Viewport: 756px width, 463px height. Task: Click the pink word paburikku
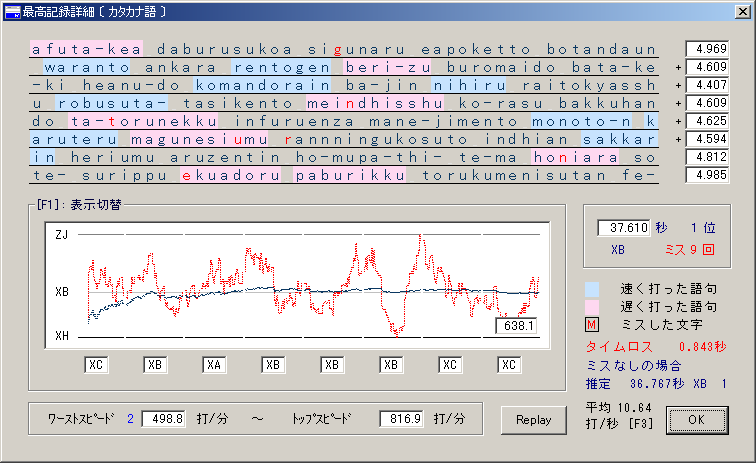(x=350, y=175)
